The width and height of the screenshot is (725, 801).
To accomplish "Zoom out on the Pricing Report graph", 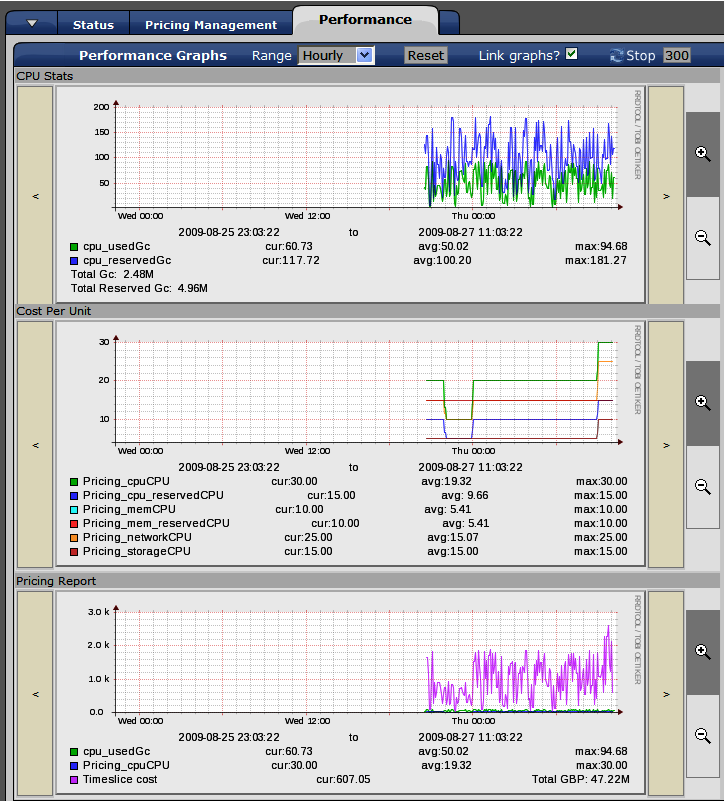I will 702,735.
